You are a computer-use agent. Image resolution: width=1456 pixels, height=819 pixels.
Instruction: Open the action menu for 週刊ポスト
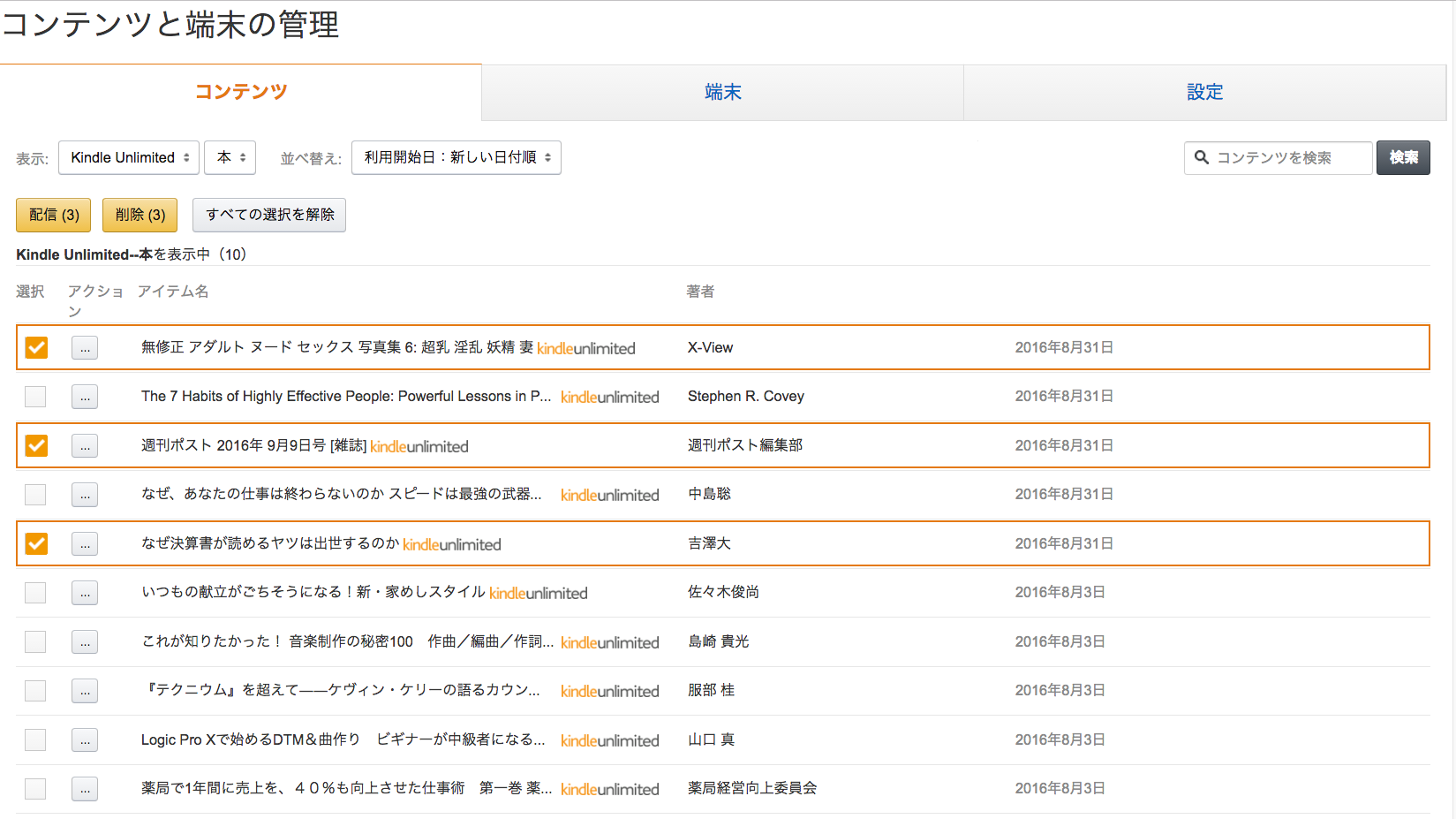coord(85,446)
